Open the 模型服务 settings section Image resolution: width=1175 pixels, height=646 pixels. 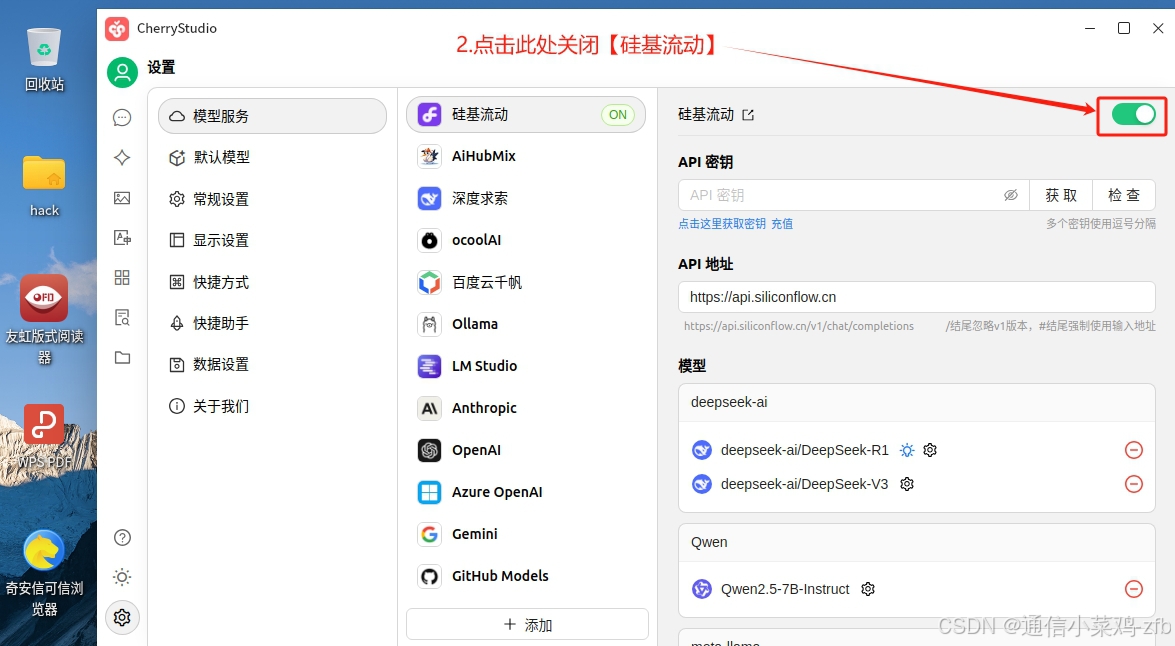click(x=273, y=116)
